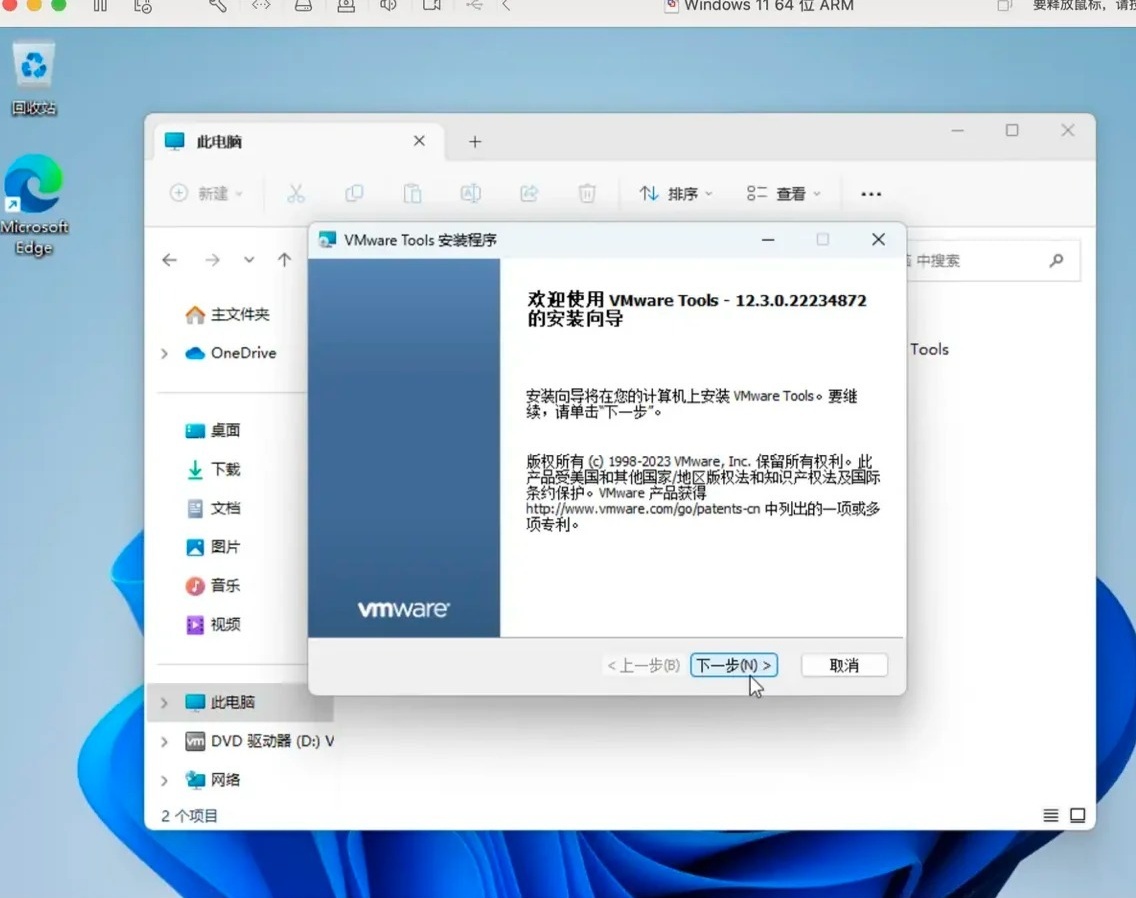Maximize the File Explorer window

1012,130
